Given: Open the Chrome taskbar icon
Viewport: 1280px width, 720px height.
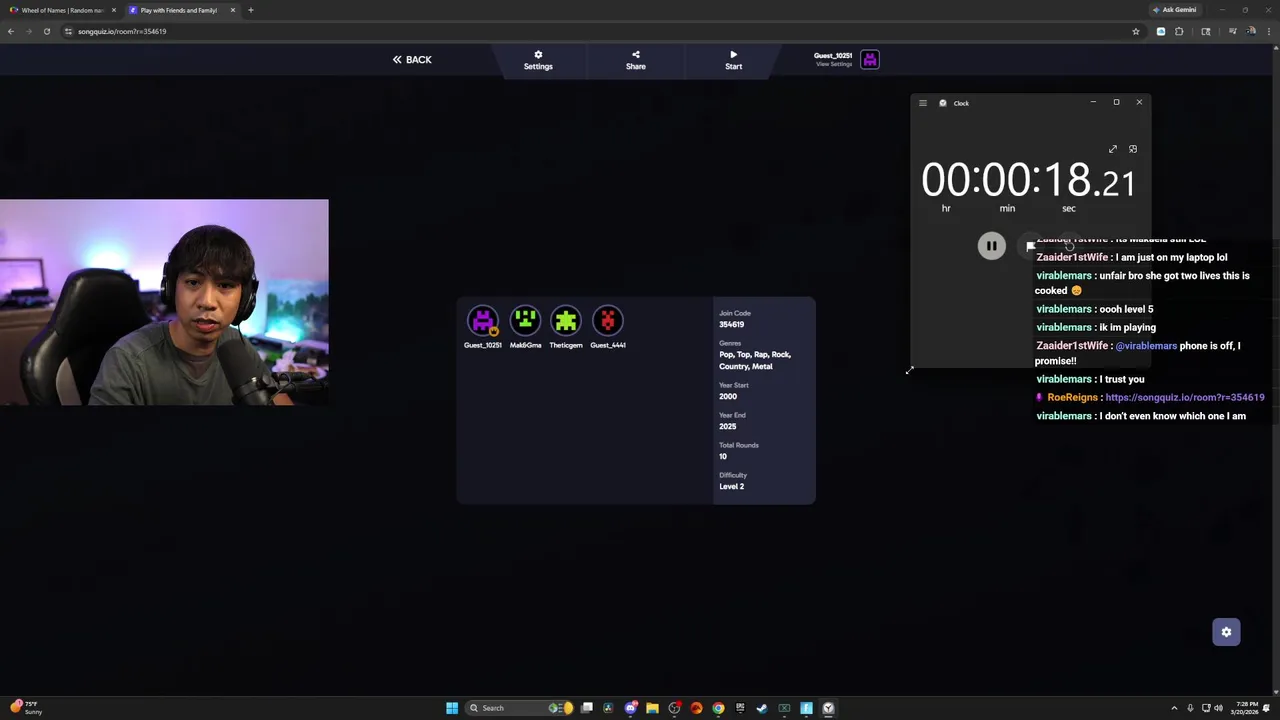Looking at the screenshot, I should click(x=718, y=708).
